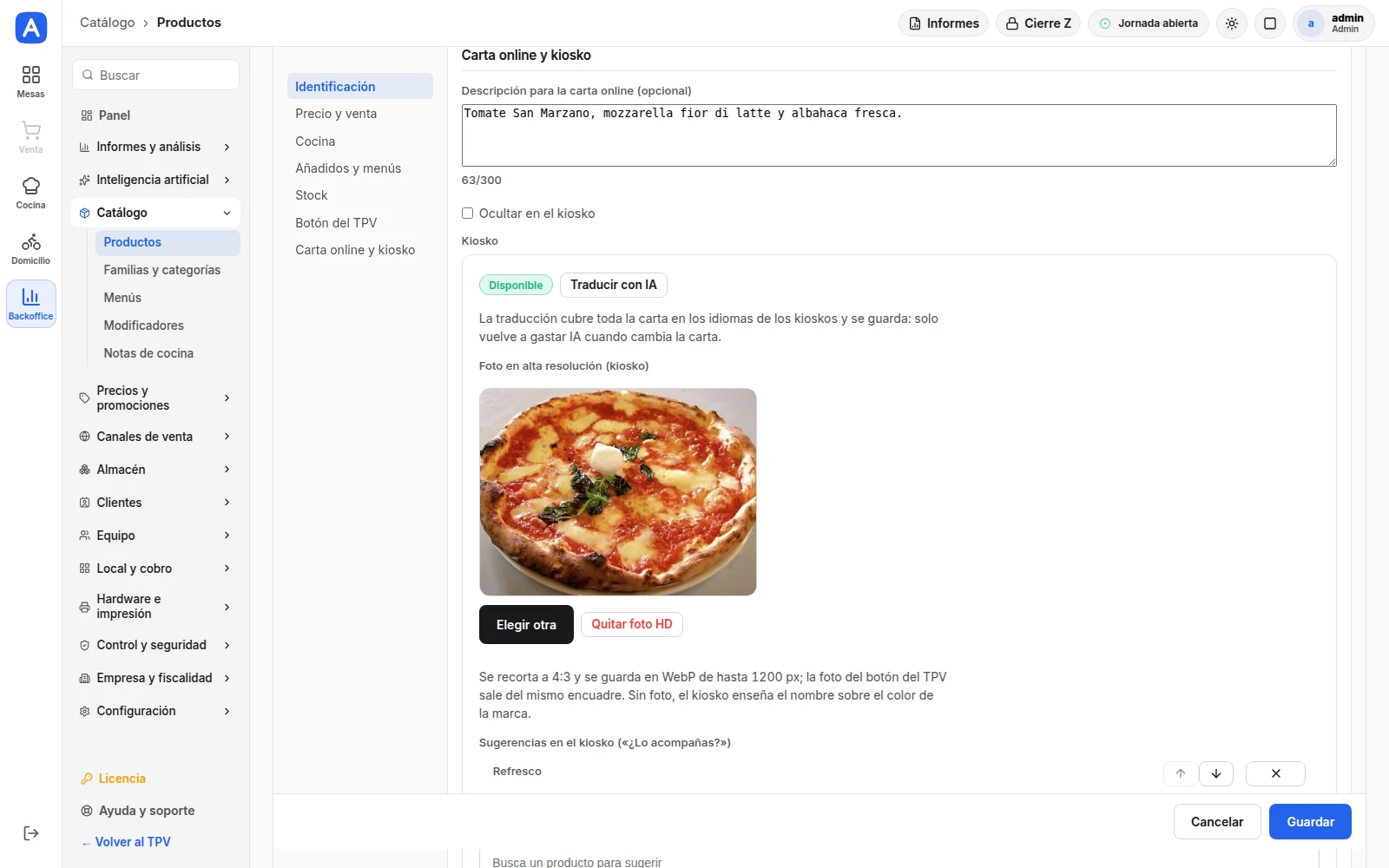Open the Venta cart icon

(x=30, y=137)
